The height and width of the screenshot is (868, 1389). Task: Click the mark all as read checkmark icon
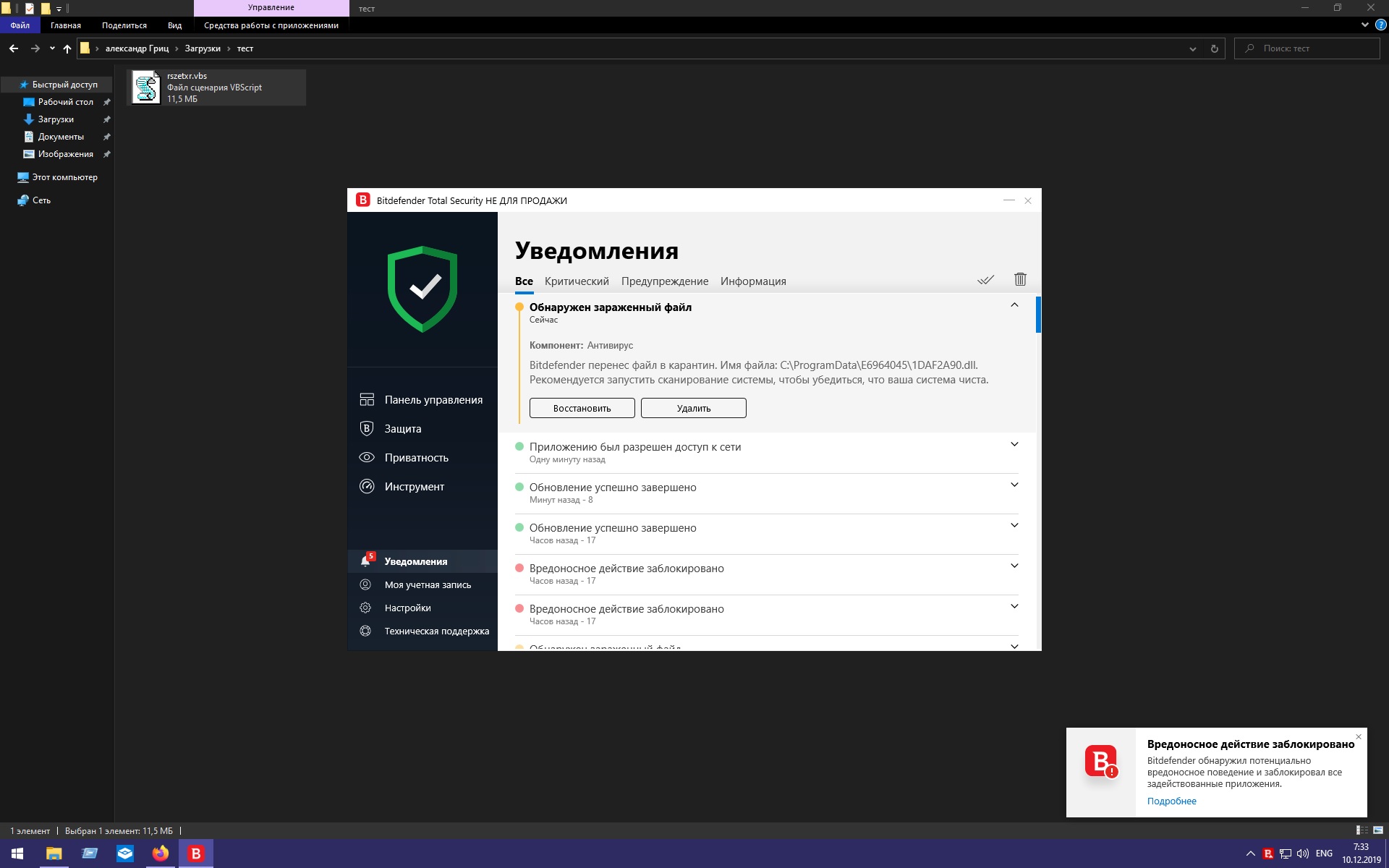(985, 280)
